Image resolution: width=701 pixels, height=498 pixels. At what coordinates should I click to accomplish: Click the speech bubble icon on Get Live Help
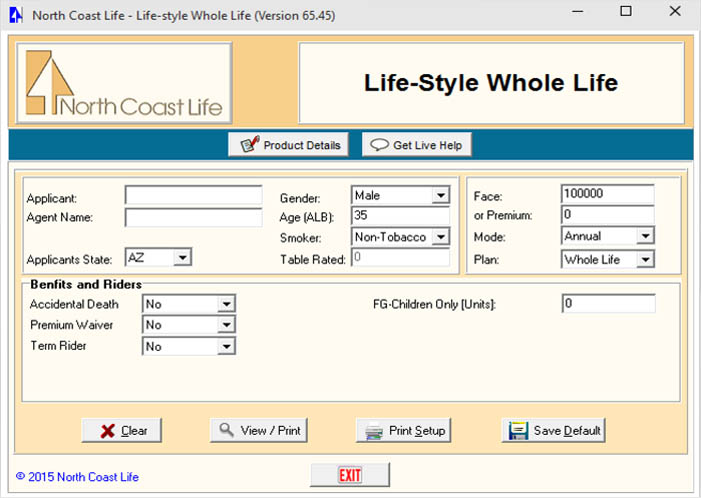(380, 145)
